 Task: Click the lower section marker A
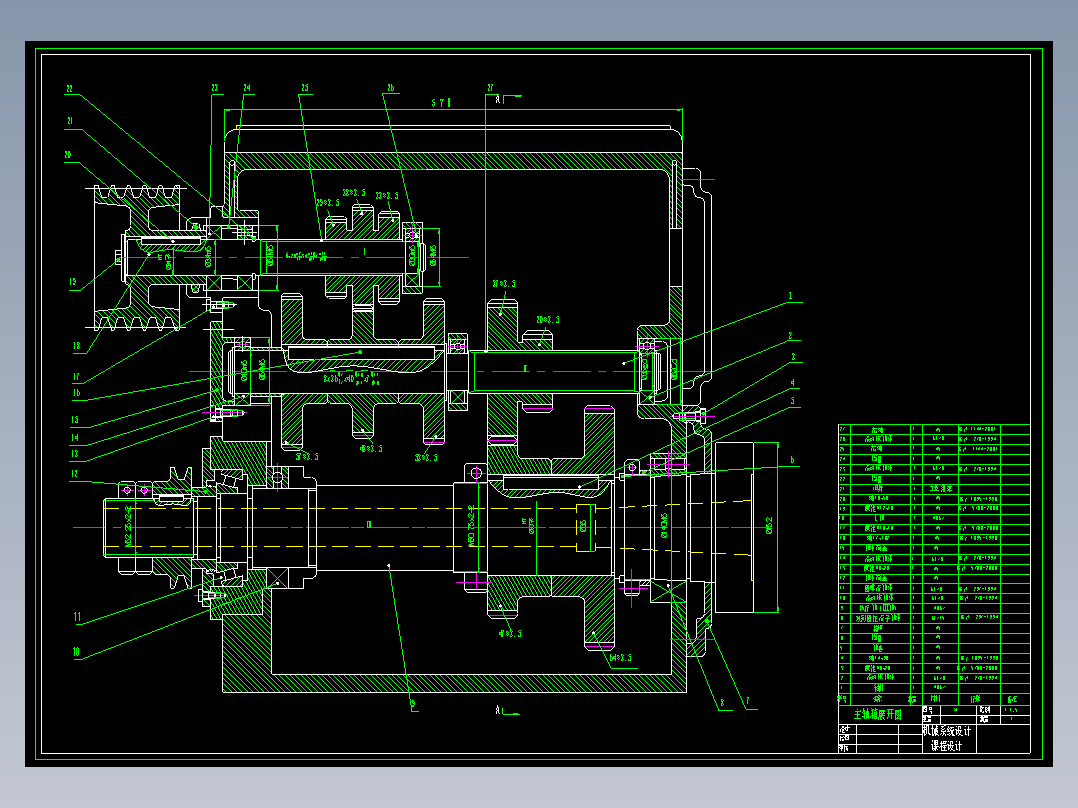[x=498, y=710]
